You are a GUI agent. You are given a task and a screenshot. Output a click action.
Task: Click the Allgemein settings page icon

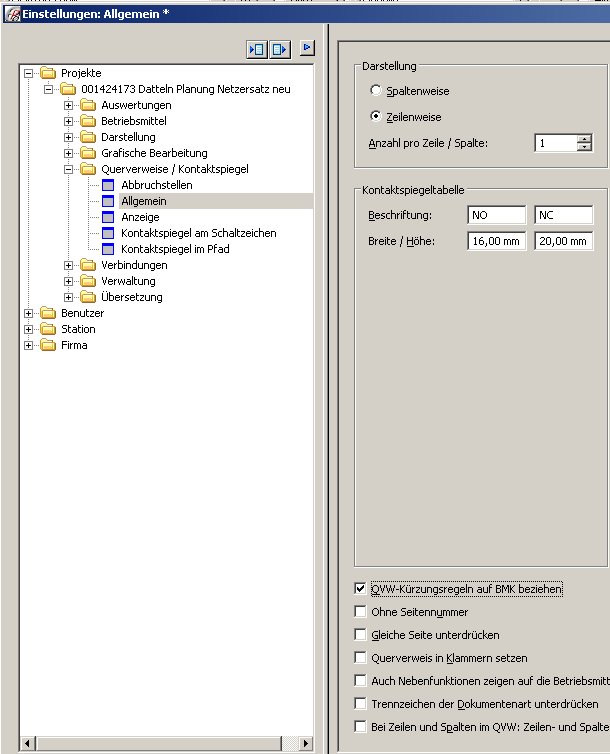point(108,201)
